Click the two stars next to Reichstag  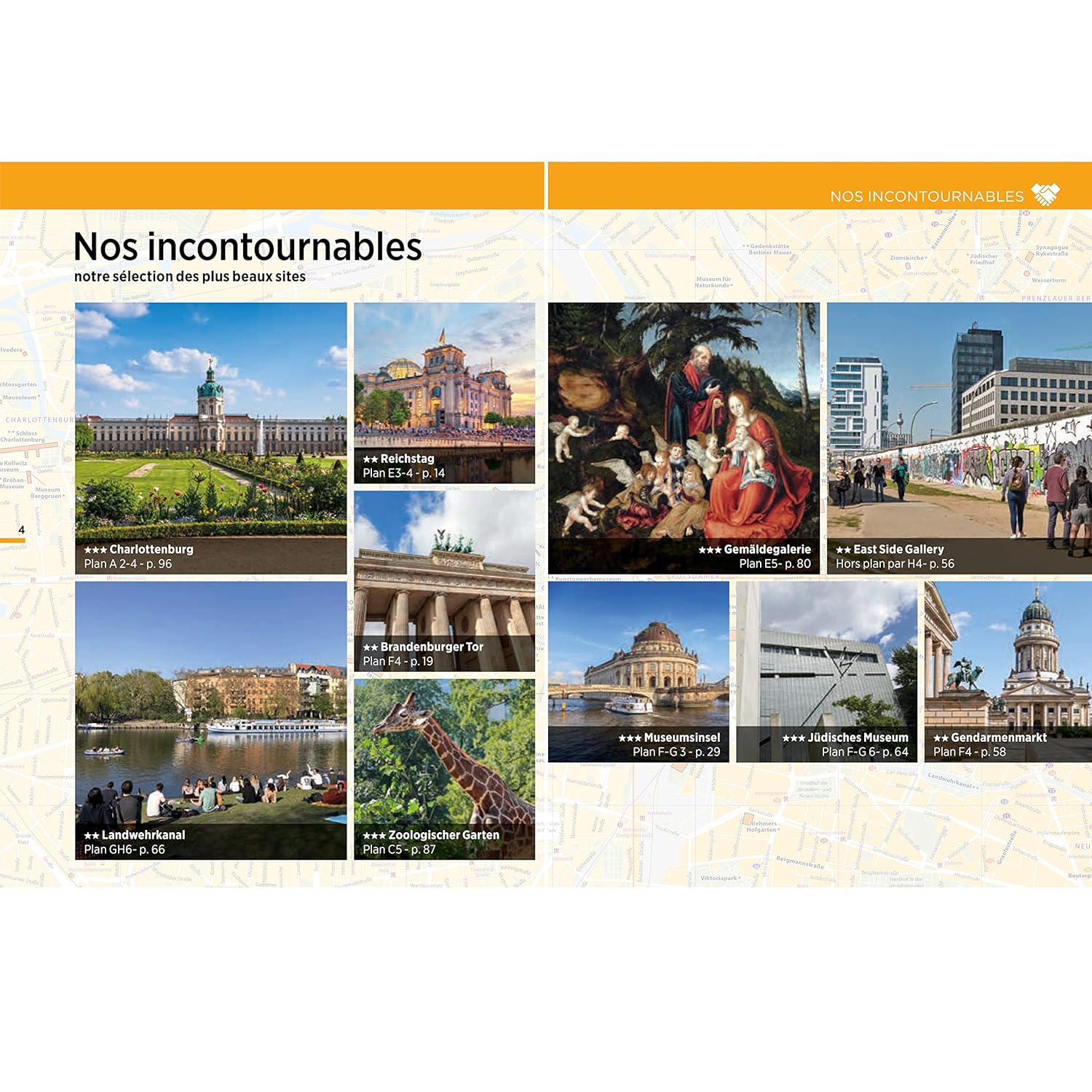tap(370, 459)
